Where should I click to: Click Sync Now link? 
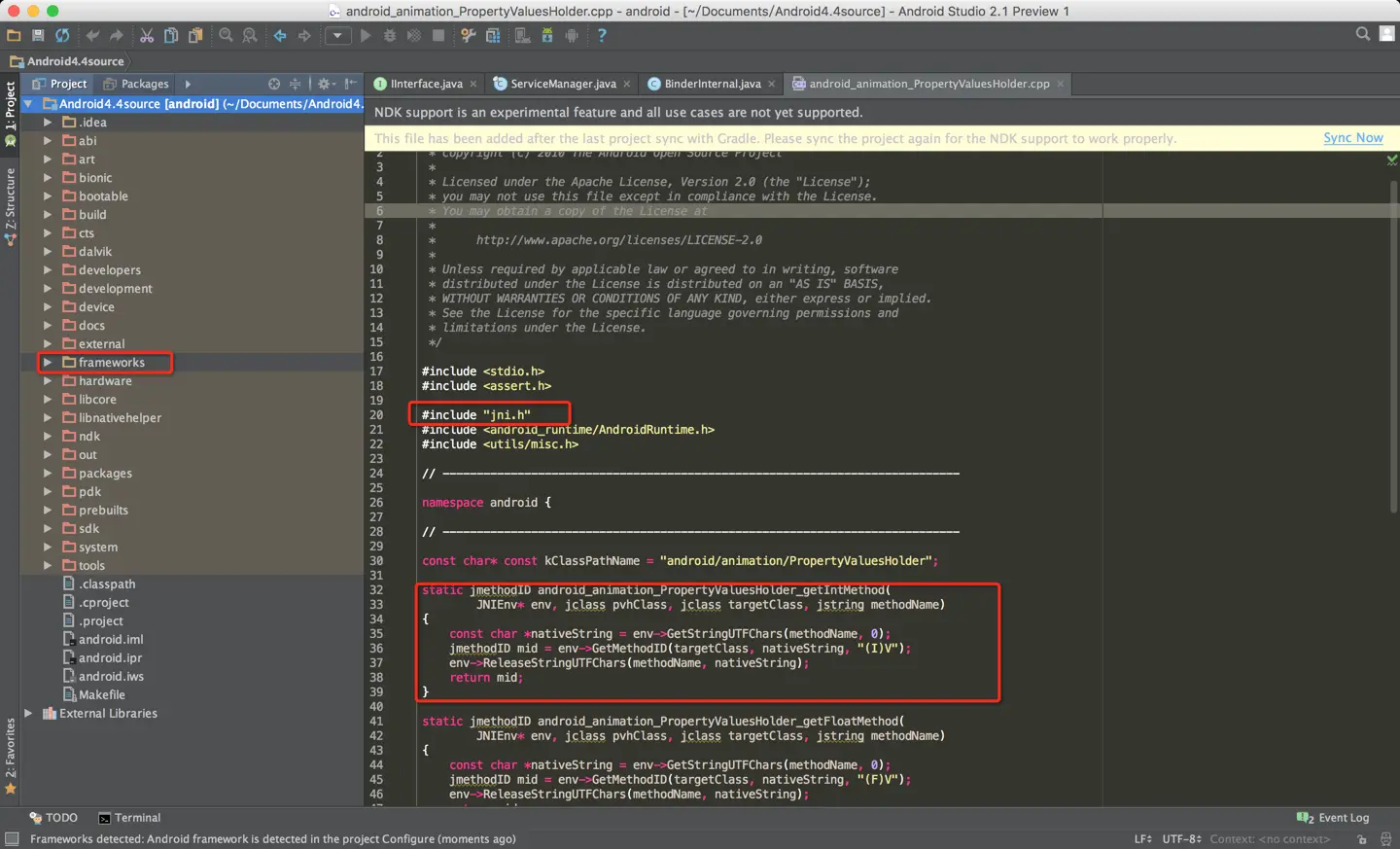click(1352, 138)
